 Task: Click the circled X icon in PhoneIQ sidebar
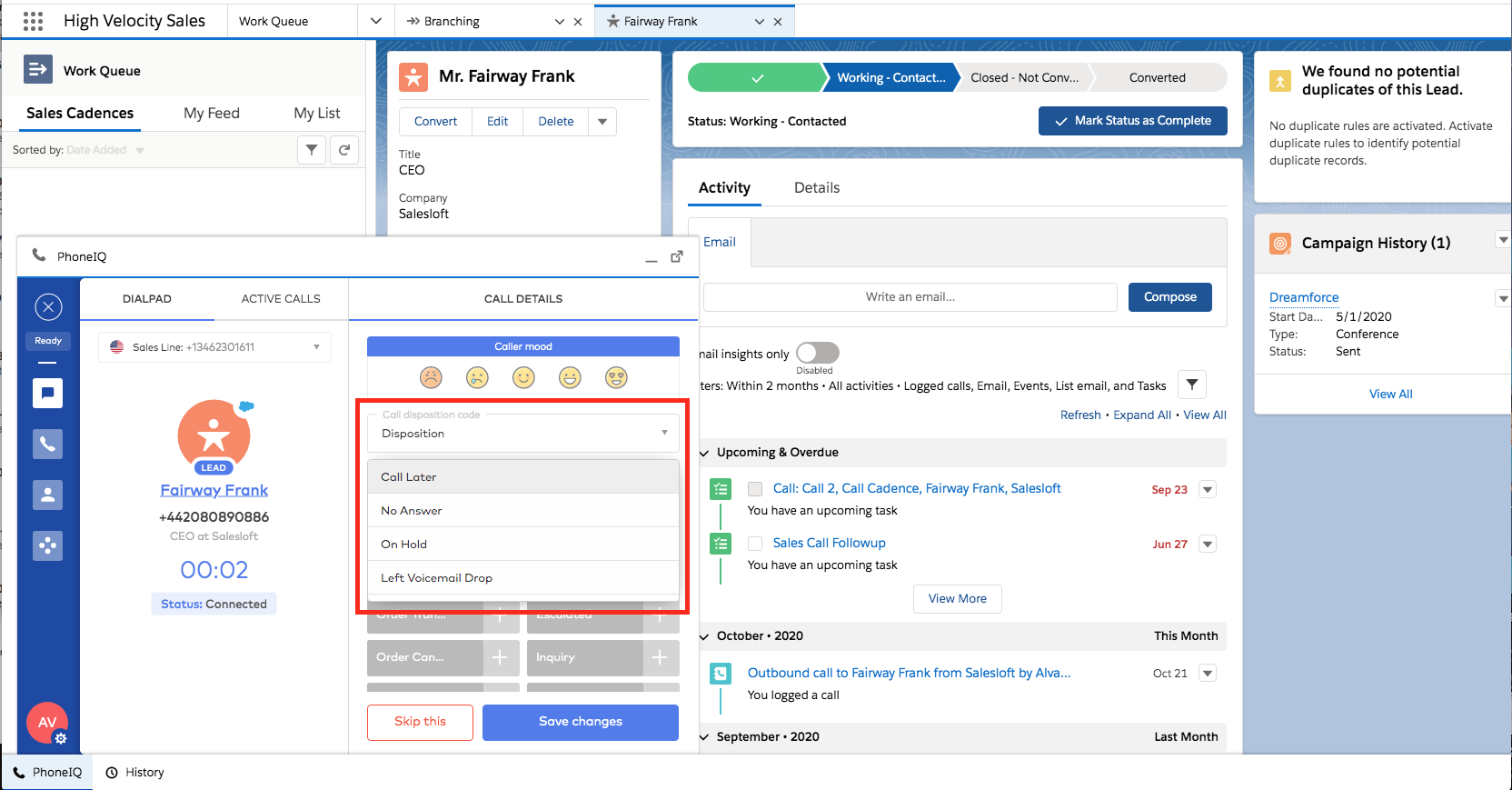[x=48, y=307]
